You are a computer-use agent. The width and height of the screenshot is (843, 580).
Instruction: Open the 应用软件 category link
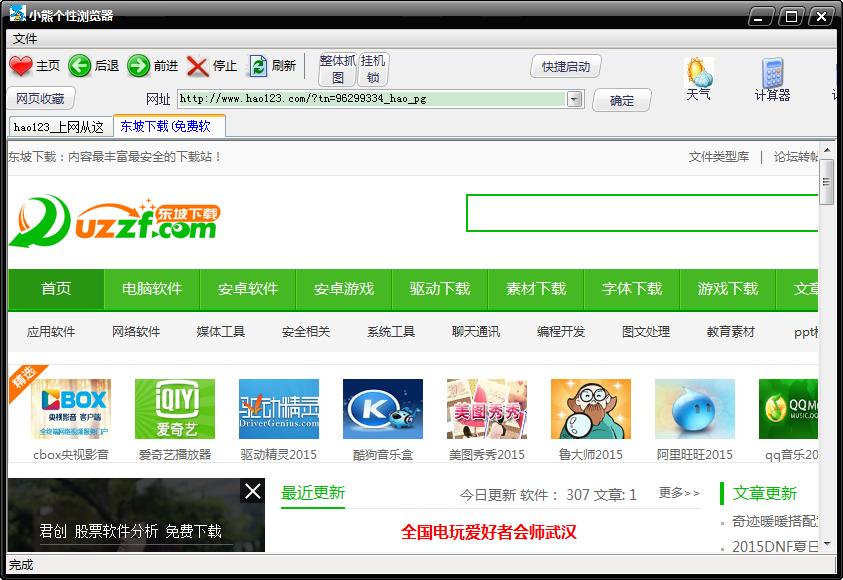[51, 332]
